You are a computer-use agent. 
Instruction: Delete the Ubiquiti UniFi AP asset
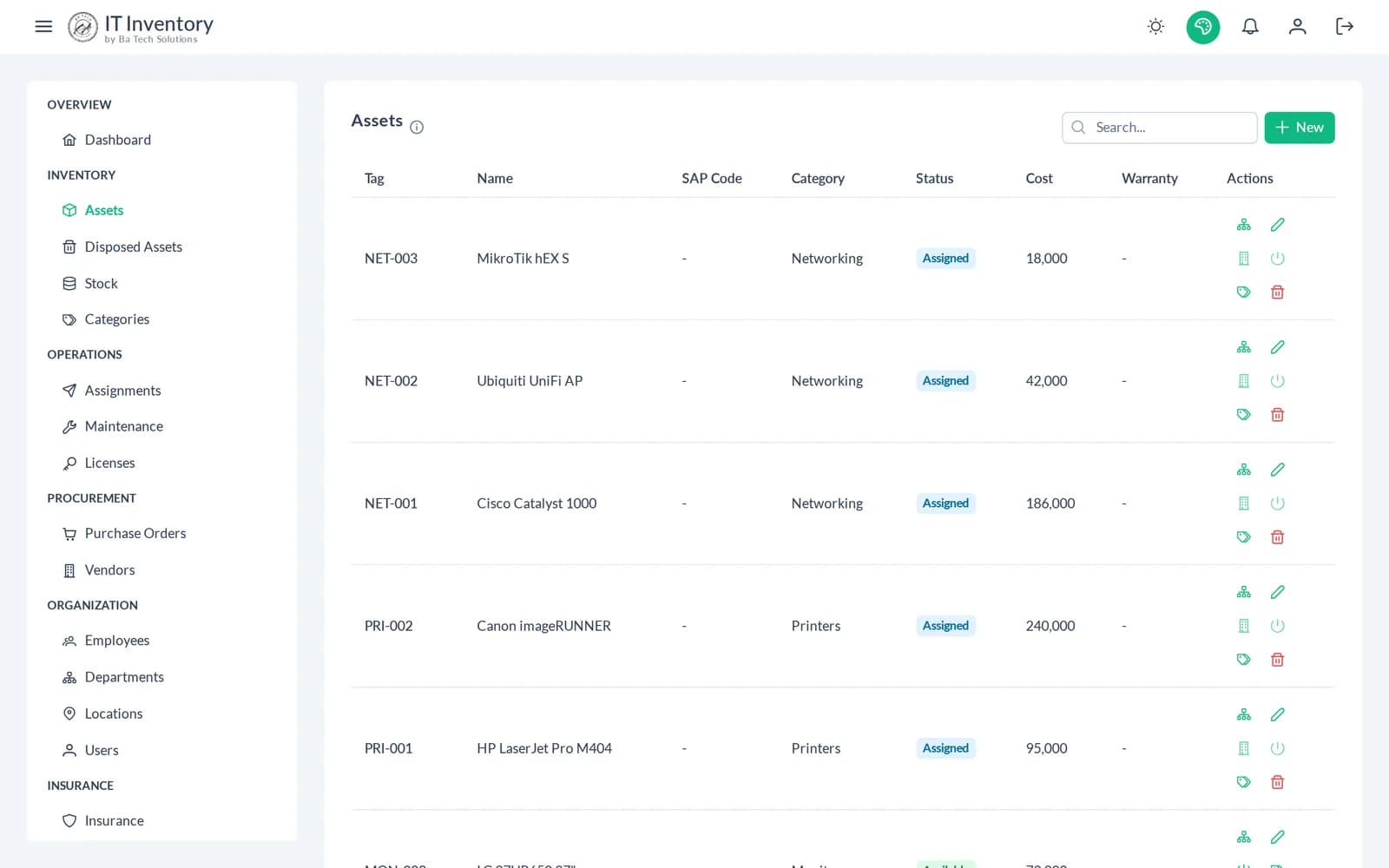point(1277,415)
